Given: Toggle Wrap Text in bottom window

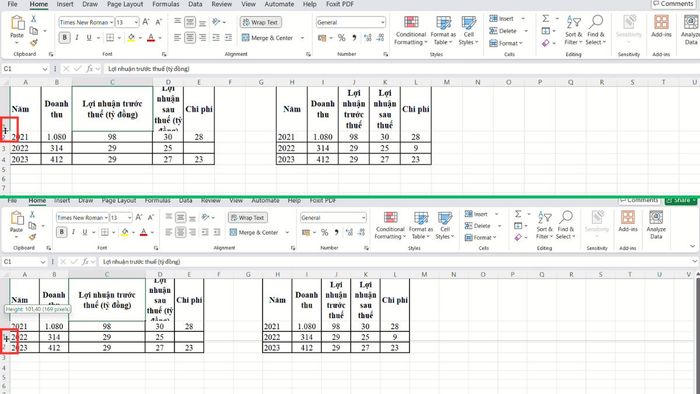Looking at the screenshot, I should tap(248, 218).
